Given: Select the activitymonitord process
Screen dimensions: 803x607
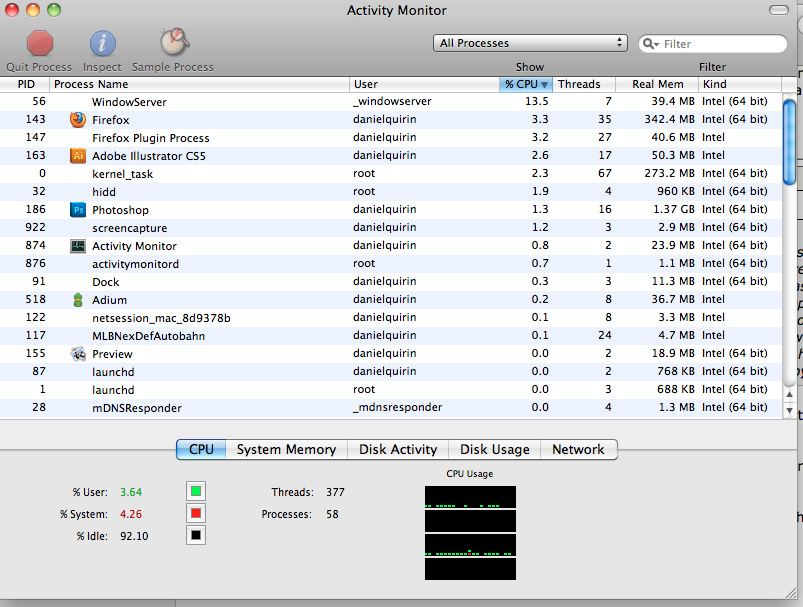Looking at the screenshot, I should (391, 264).
